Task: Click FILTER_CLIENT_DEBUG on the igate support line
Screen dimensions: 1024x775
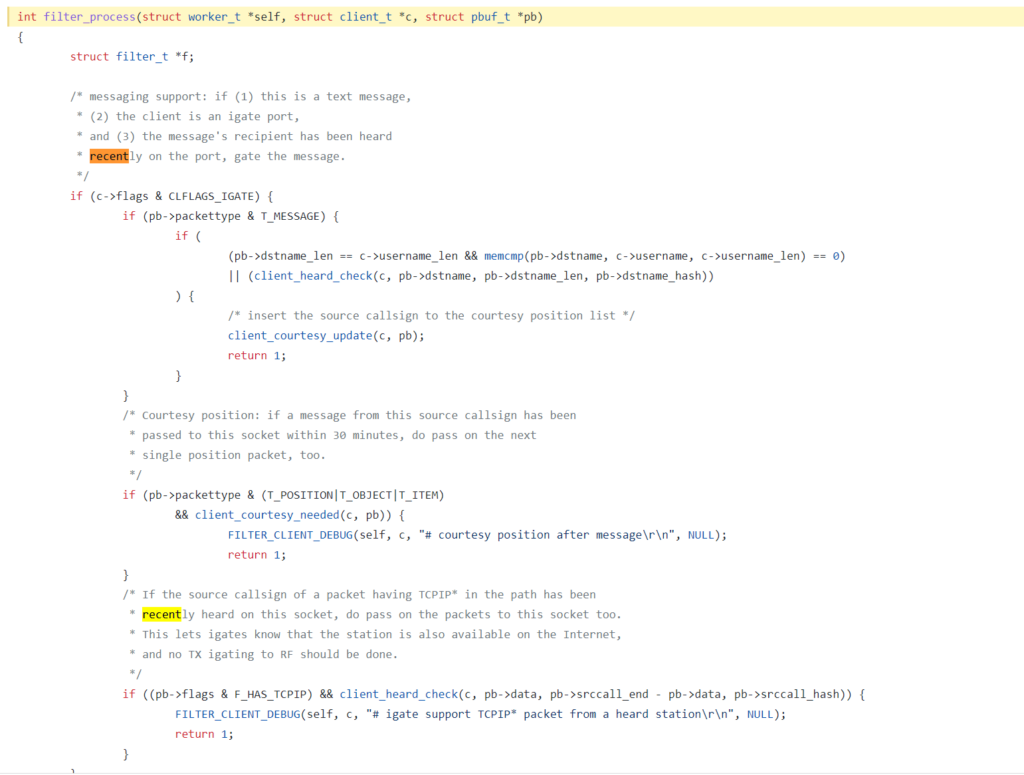Action: point(237,714)
